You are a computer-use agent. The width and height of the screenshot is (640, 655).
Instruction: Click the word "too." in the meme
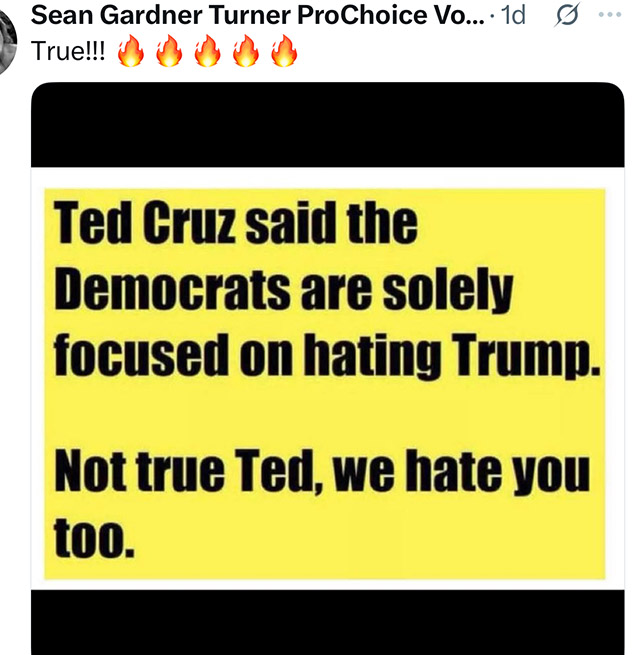pos(94,538)
